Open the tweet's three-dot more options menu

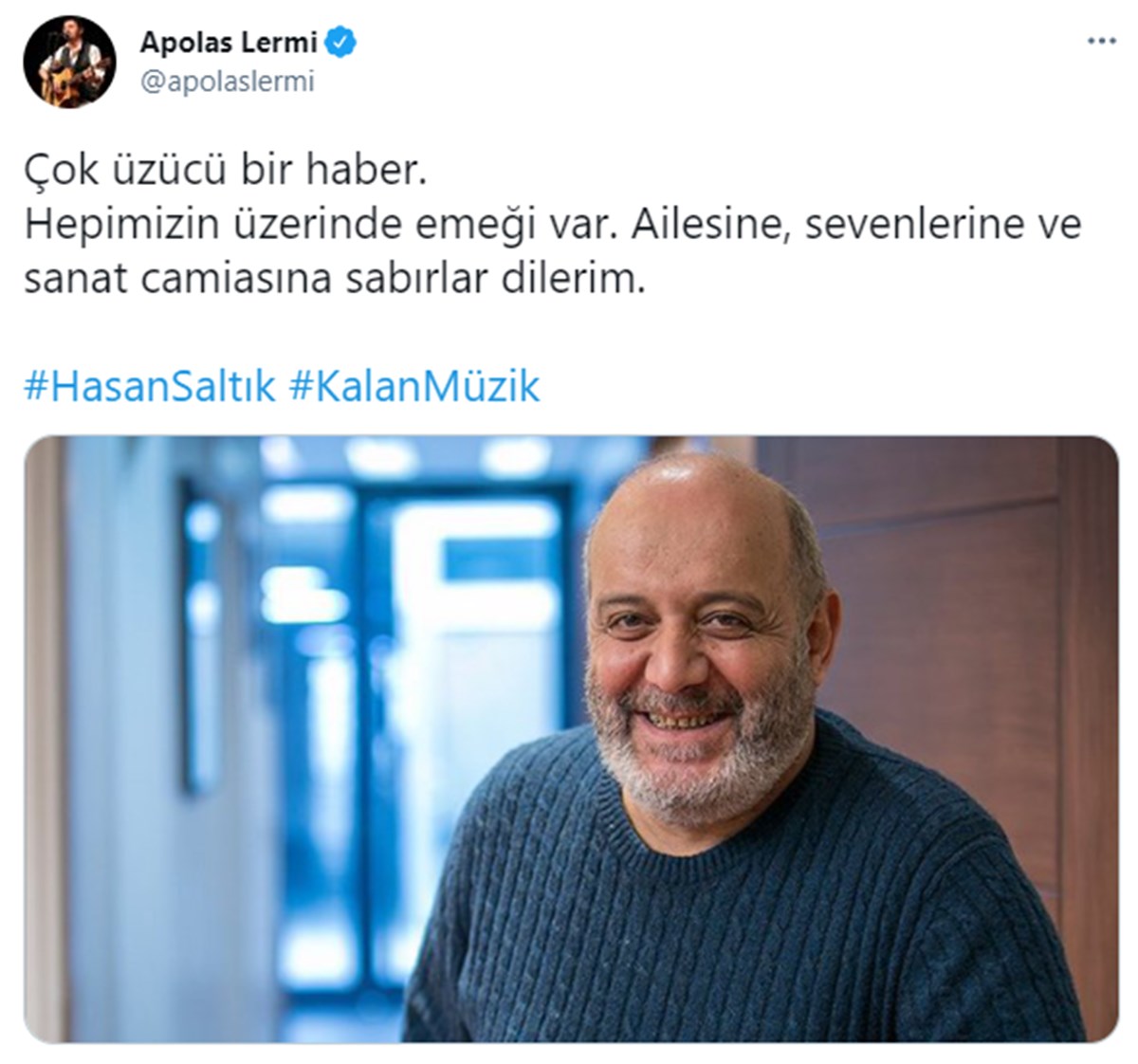(x=1101, y=42)
